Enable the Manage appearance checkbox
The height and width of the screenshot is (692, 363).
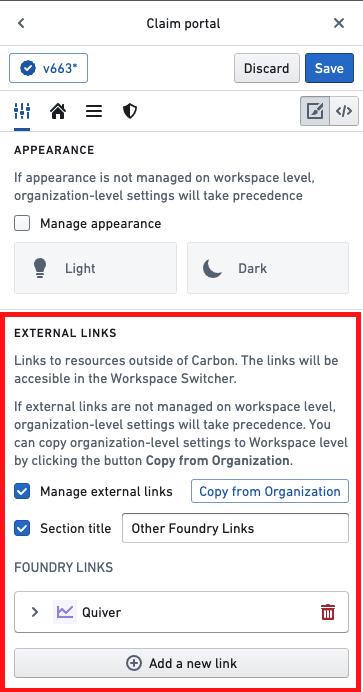tap(22, 223)
